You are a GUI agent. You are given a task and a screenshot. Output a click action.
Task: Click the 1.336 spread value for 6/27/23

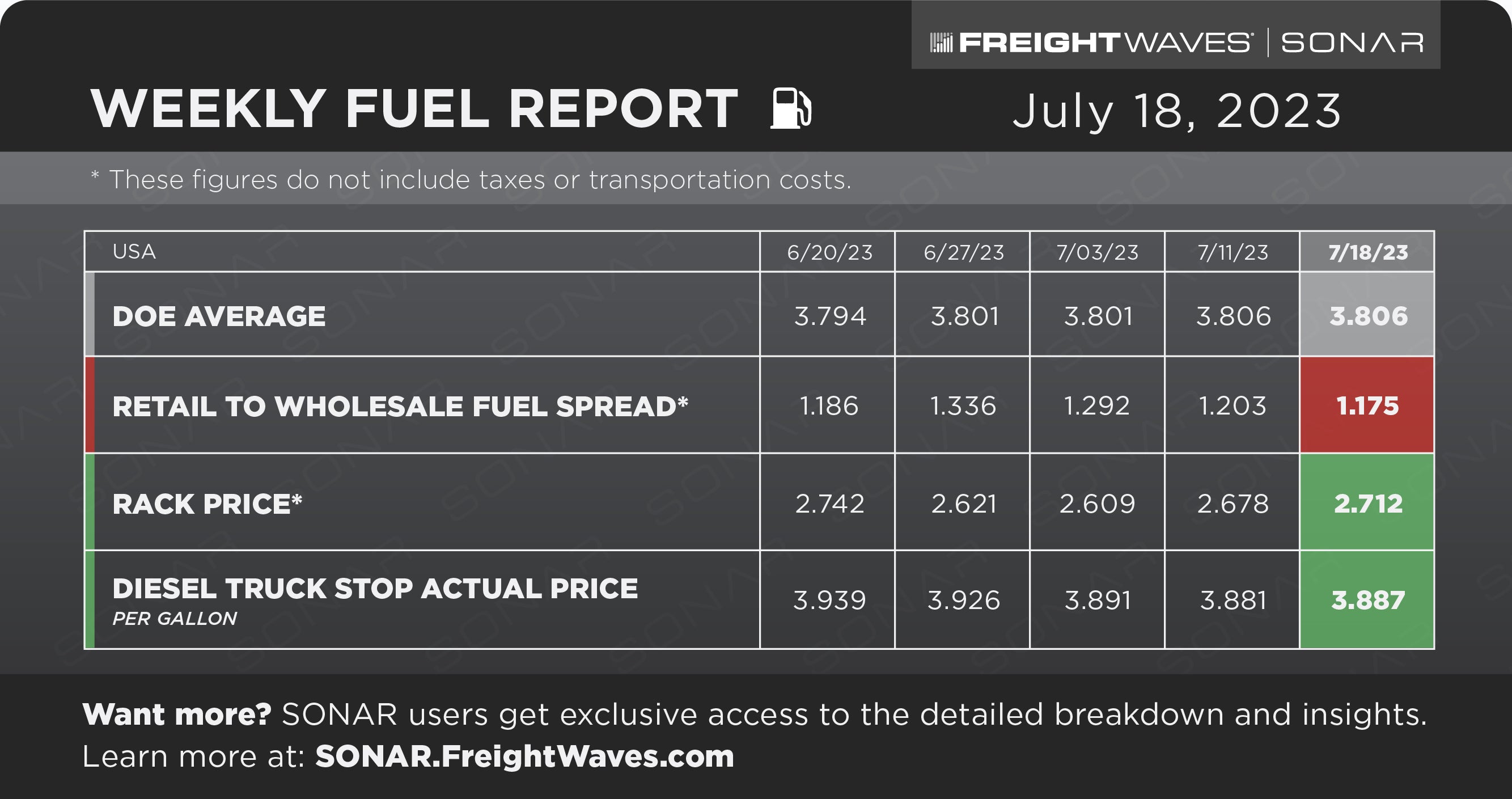coord(963,405)
